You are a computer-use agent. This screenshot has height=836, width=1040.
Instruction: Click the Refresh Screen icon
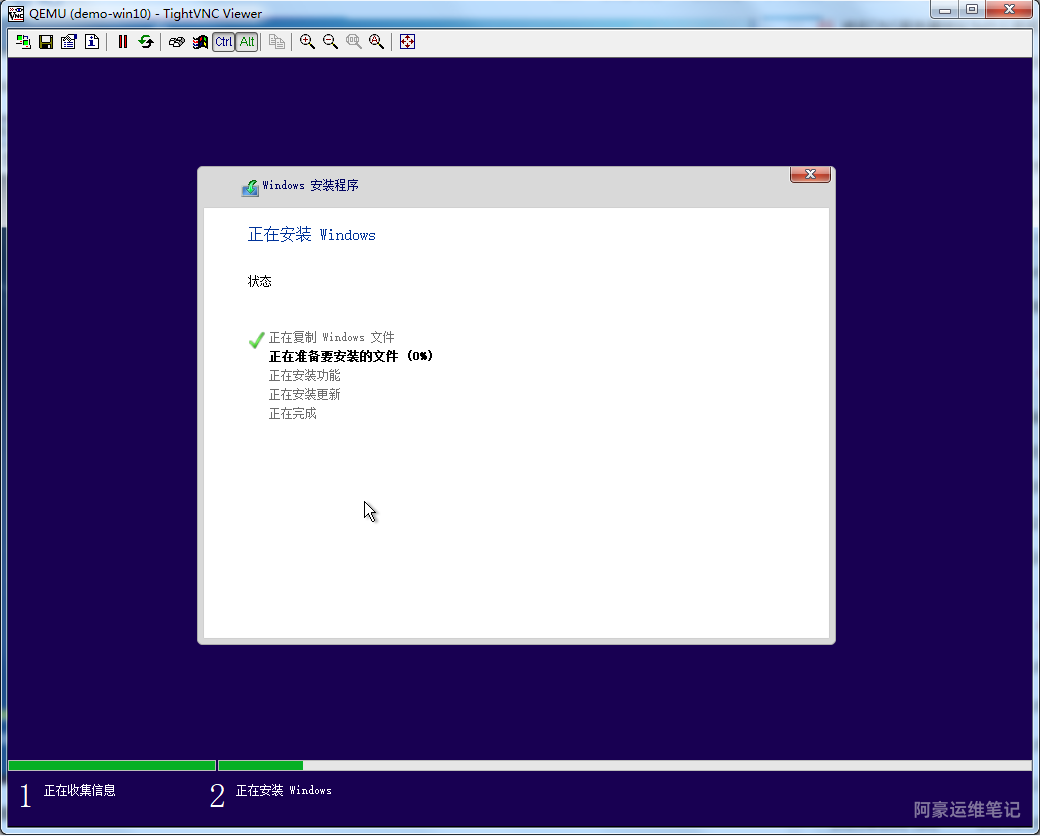146,42
